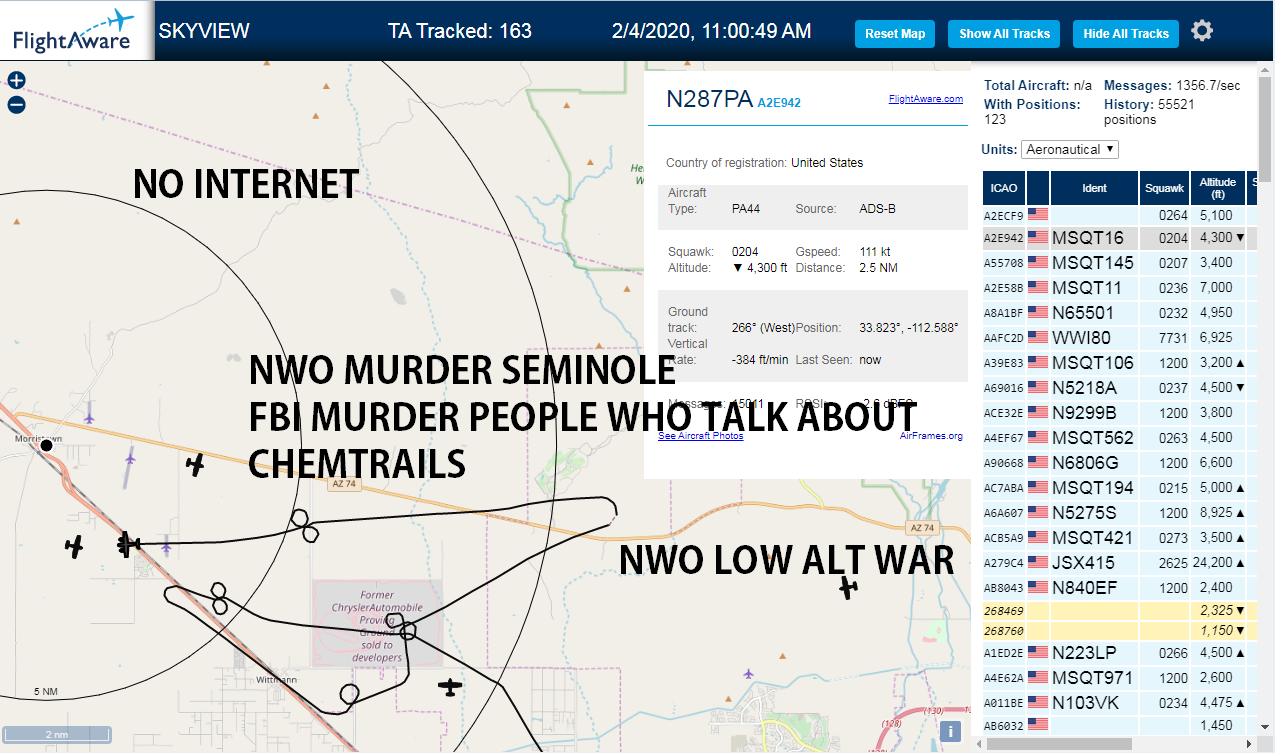Click ICAO code 268760 row
1275x753 pixels.
click(1003, 631)
